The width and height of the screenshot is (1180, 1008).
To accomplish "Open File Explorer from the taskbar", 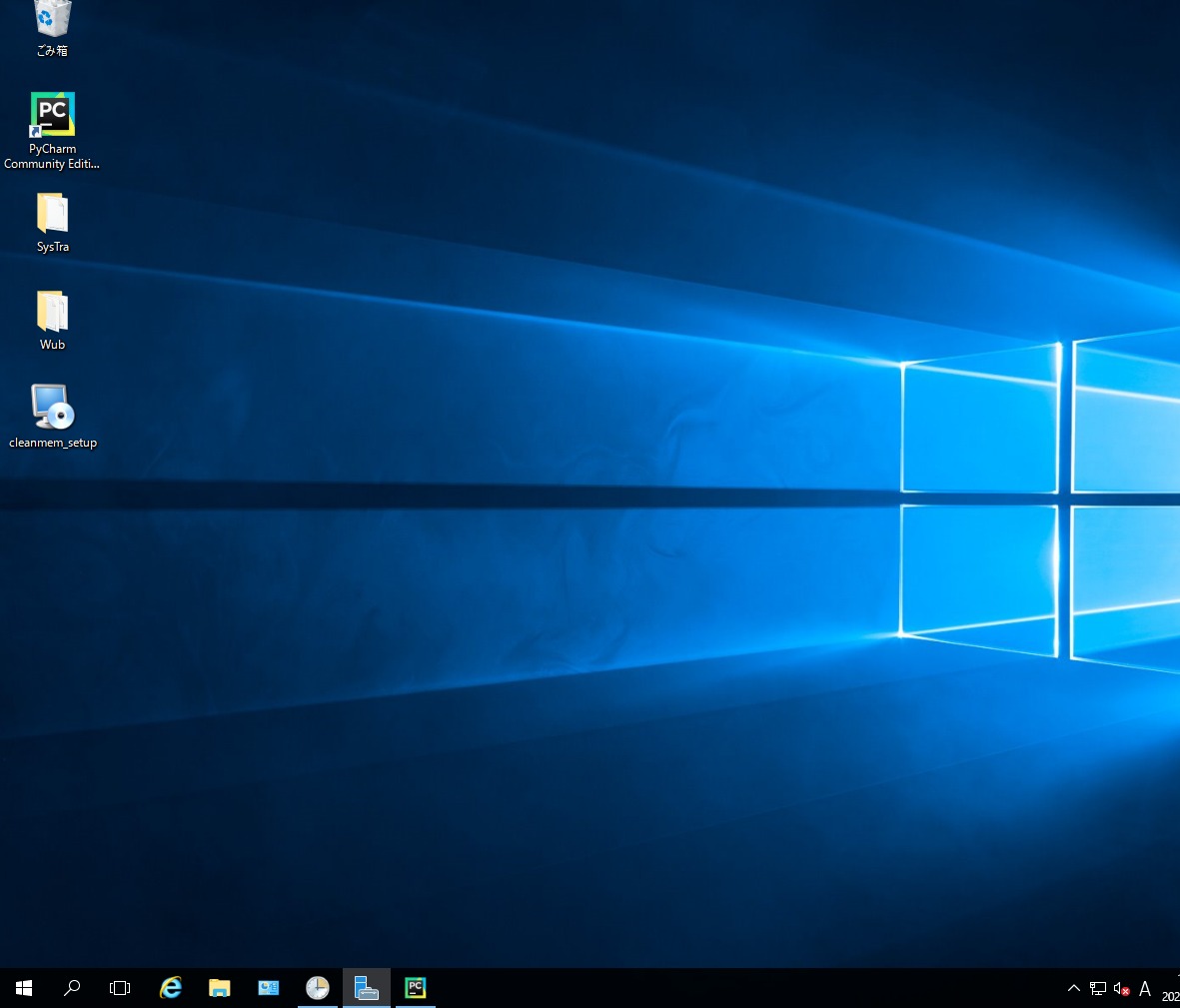I will pos(219,987).
